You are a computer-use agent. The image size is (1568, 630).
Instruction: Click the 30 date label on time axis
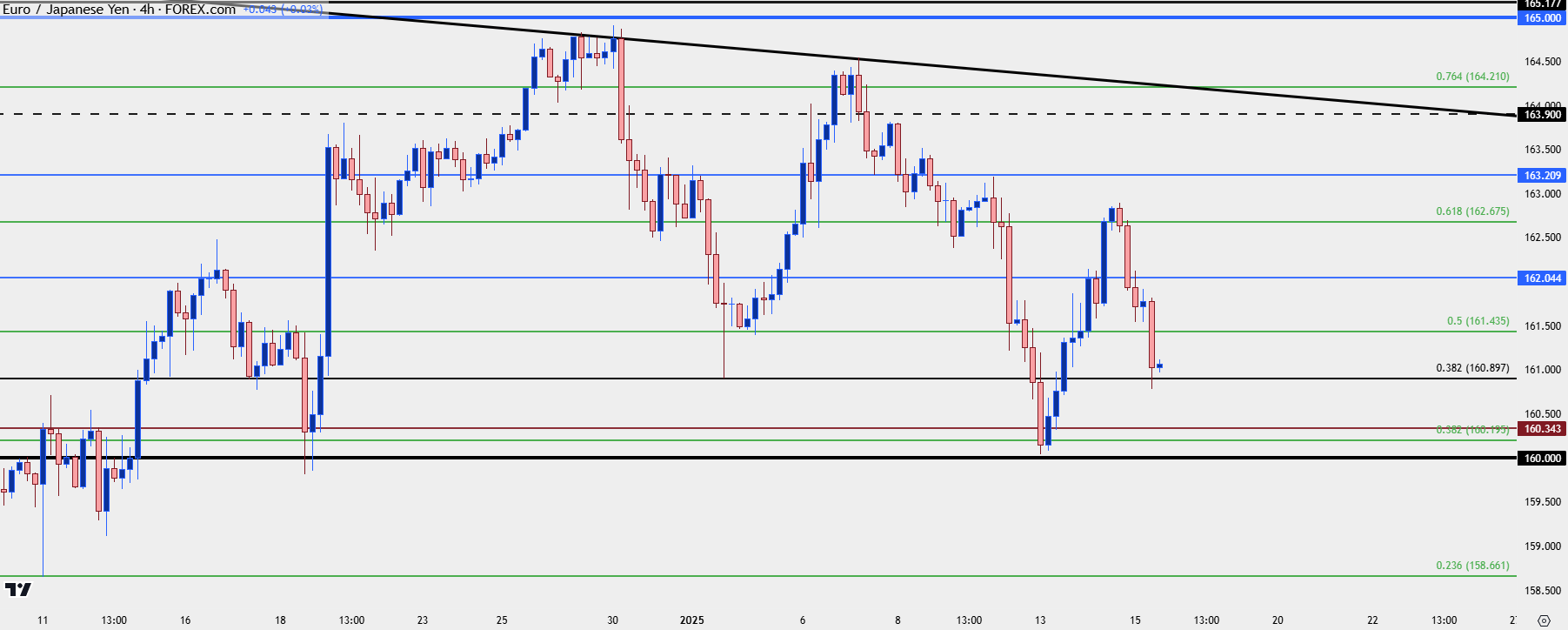tap(613, 620)
